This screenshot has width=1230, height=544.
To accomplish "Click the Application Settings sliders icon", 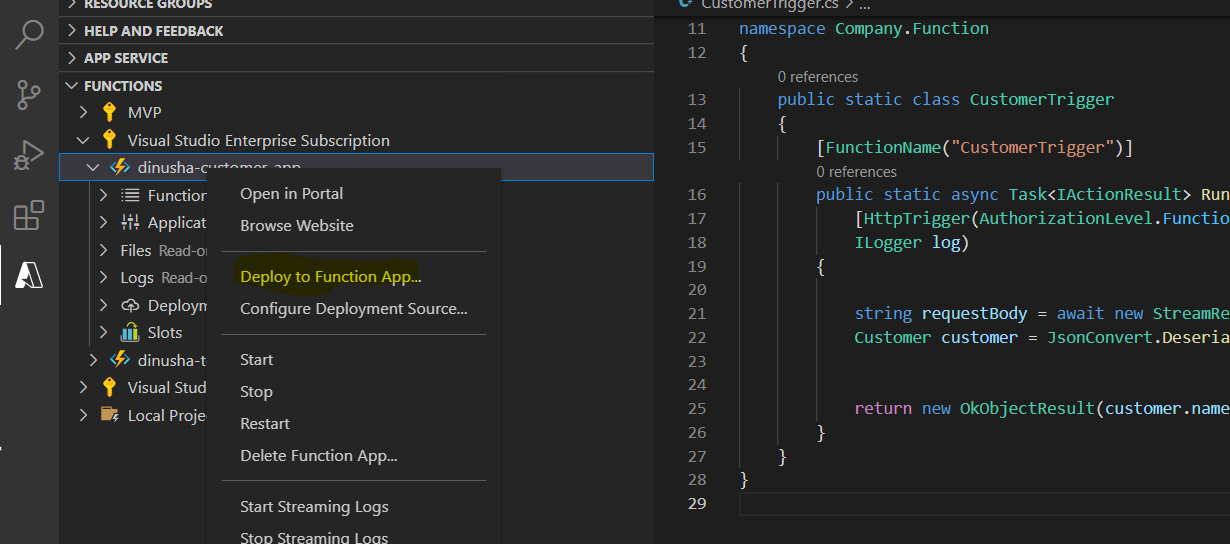I will click(130, 222).
